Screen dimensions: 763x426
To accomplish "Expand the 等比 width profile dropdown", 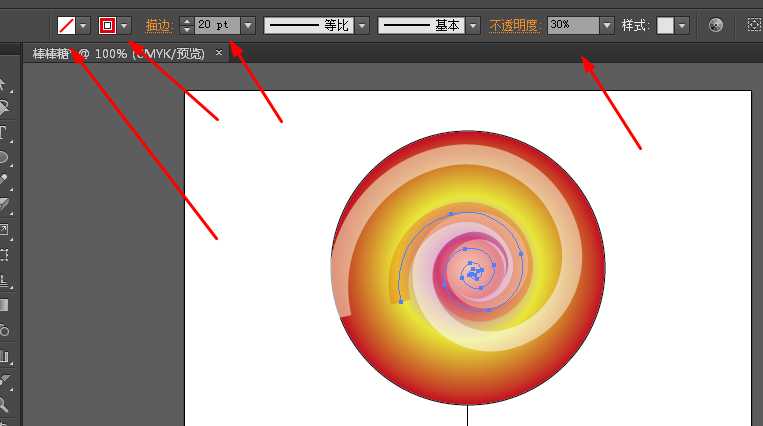I will click(361, 25).
